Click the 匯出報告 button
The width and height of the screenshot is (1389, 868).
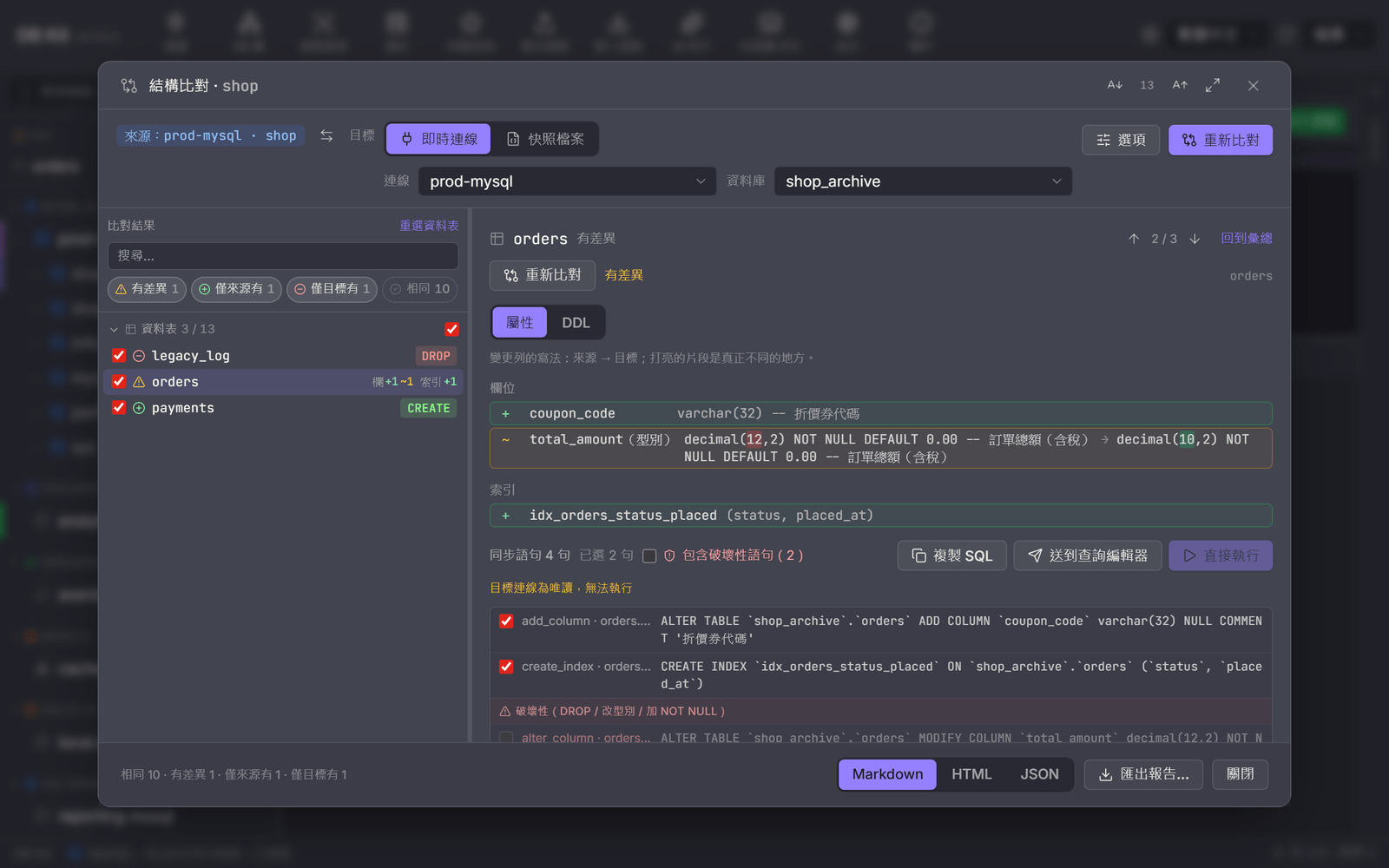tap(1143, 774)
